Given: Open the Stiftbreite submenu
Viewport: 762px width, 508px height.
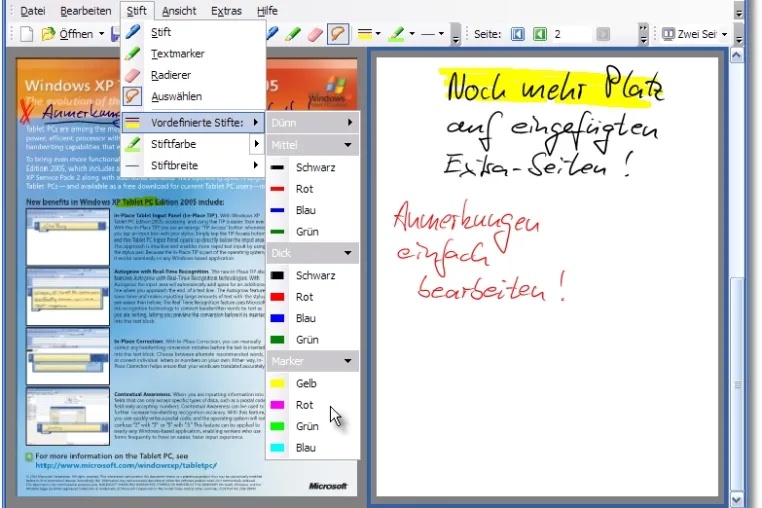Looking at the screenshot, I should click(x=193, y=165).
